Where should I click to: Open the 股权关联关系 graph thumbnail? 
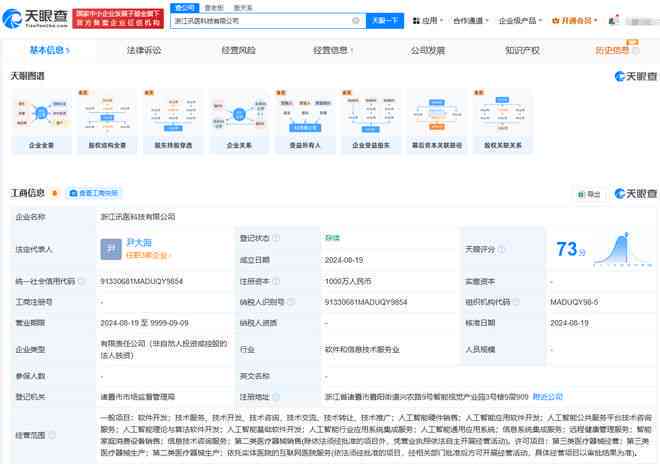(503, 122)
